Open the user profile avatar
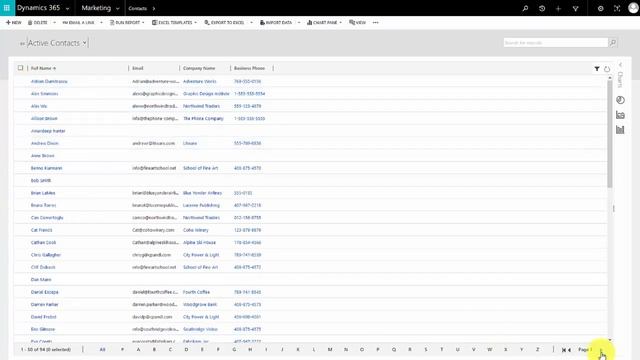 pos(633,8)
